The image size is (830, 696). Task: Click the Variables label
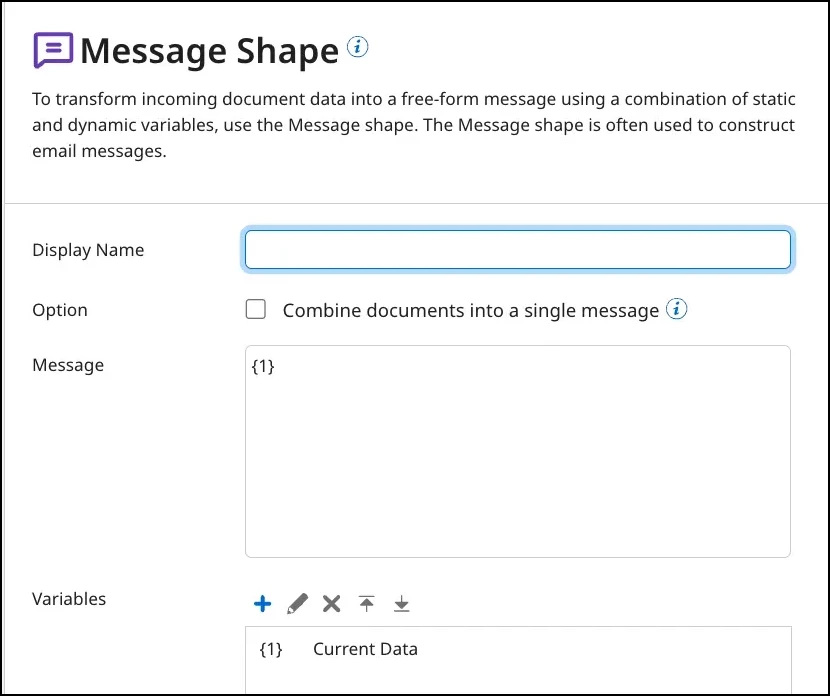coord(67,598)
